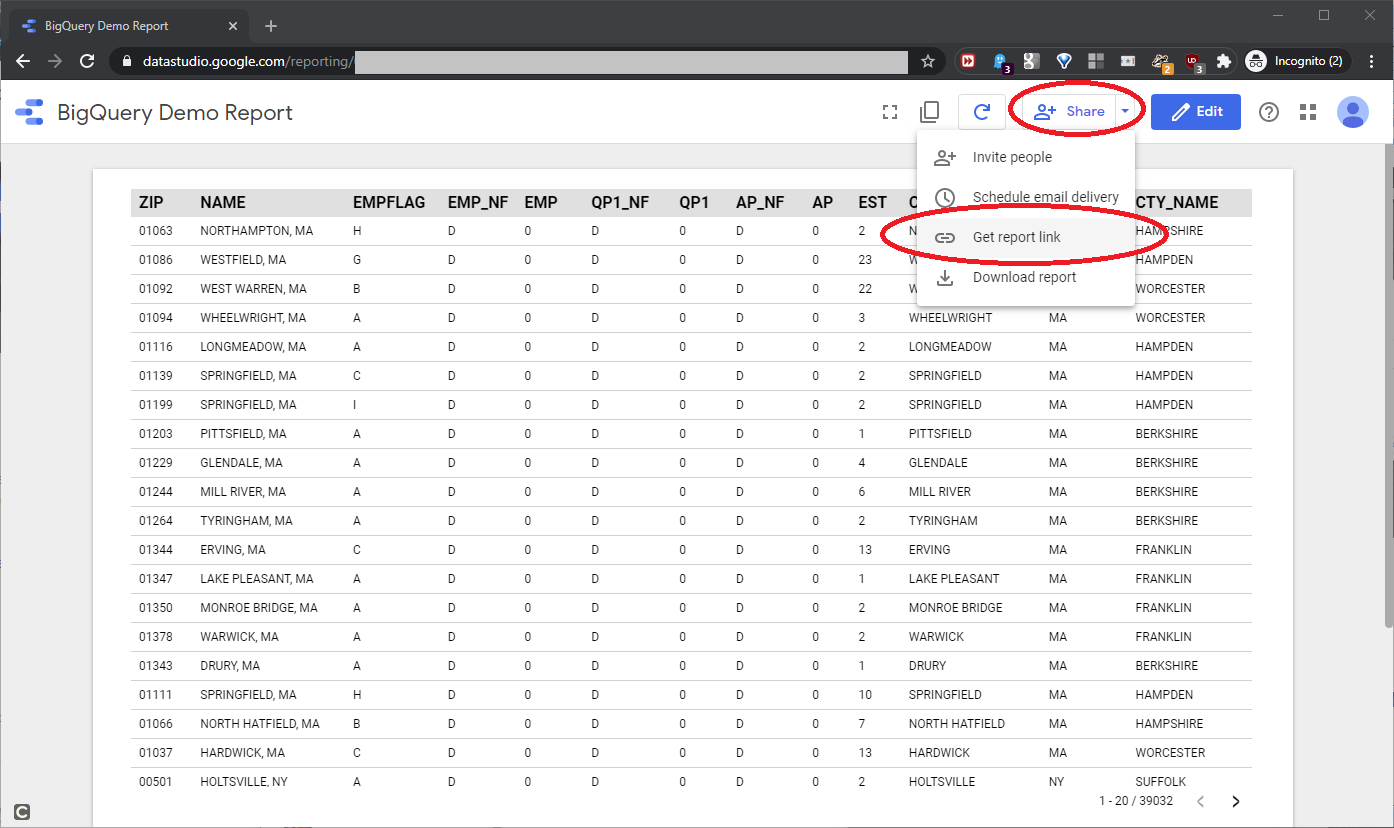This screenshot has width=1394, height=828.
Task: Click the Edit button
Action: (x=1196, y=112)
